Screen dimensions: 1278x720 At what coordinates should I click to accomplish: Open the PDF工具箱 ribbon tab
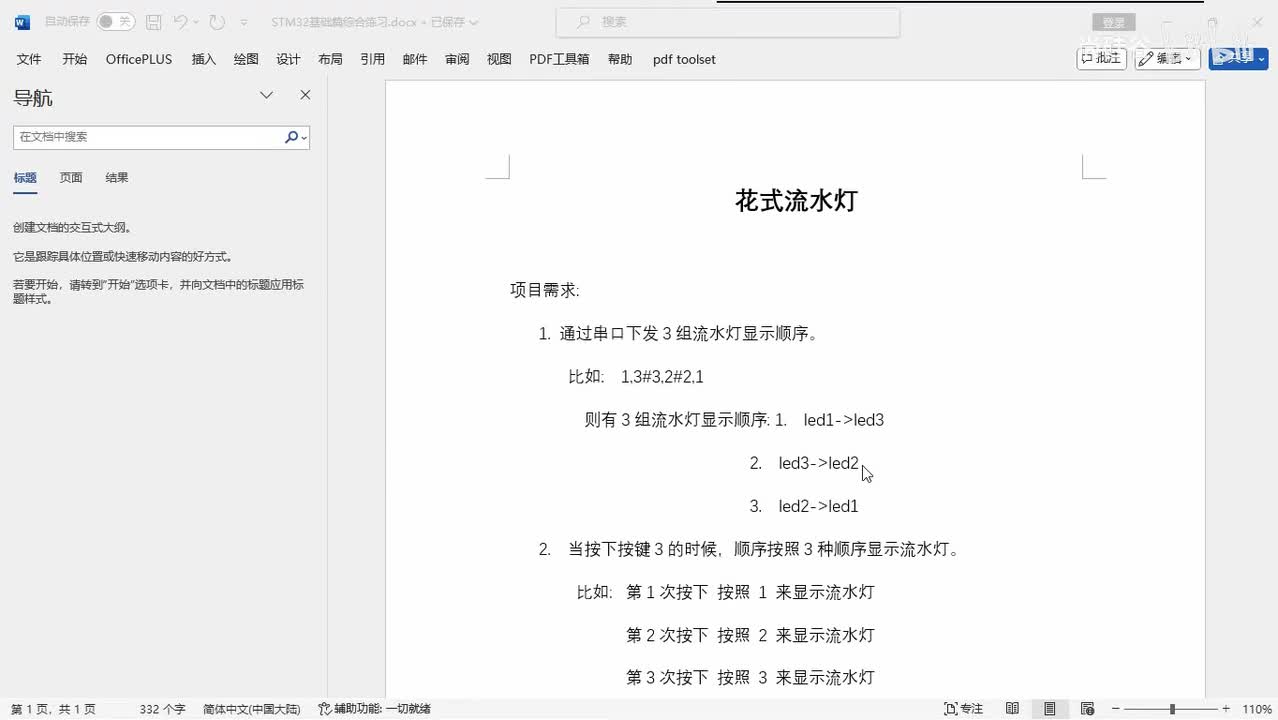point(559,59)
